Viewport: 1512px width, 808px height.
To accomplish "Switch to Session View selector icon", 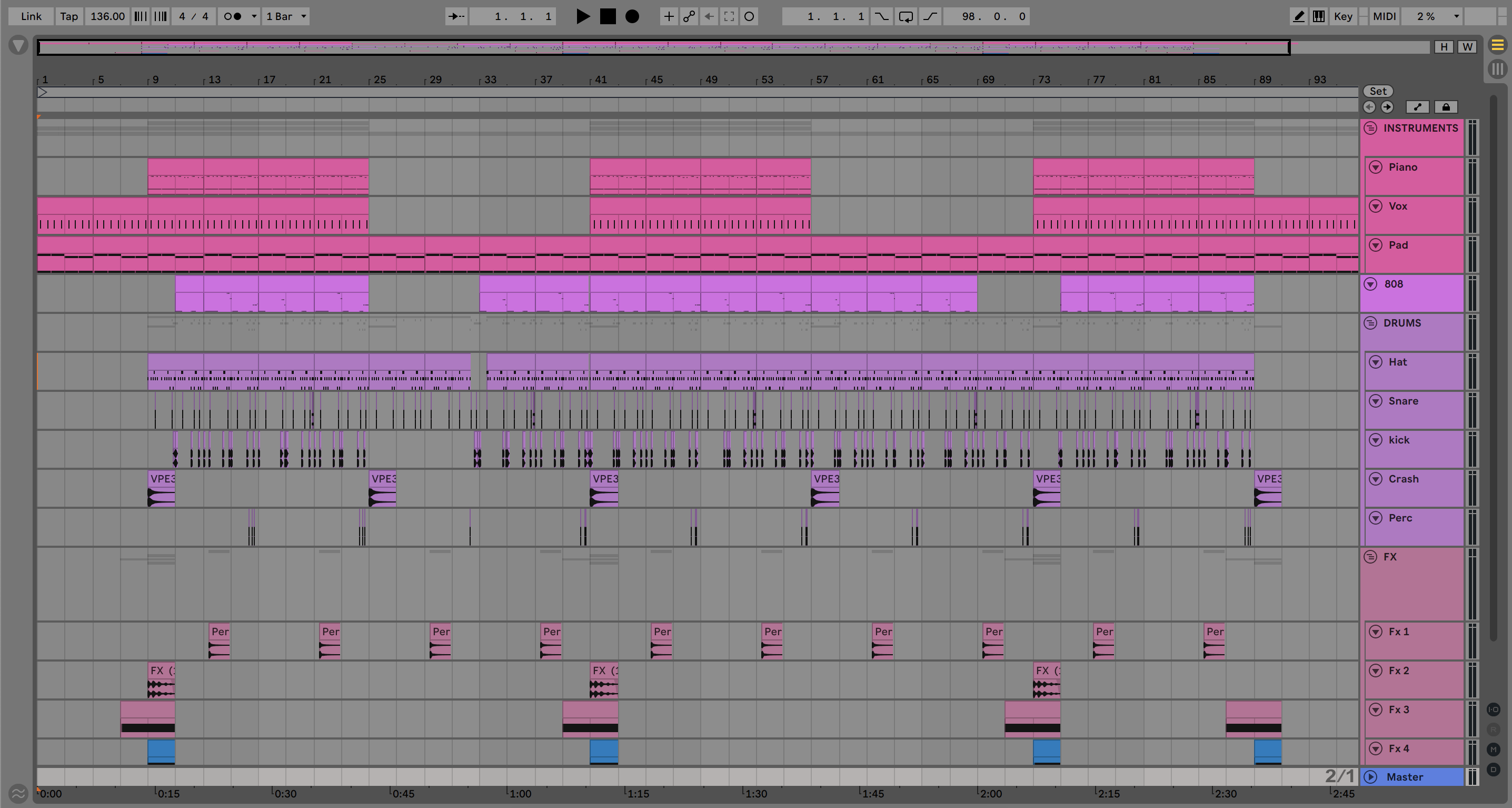I will (1497, 70).
